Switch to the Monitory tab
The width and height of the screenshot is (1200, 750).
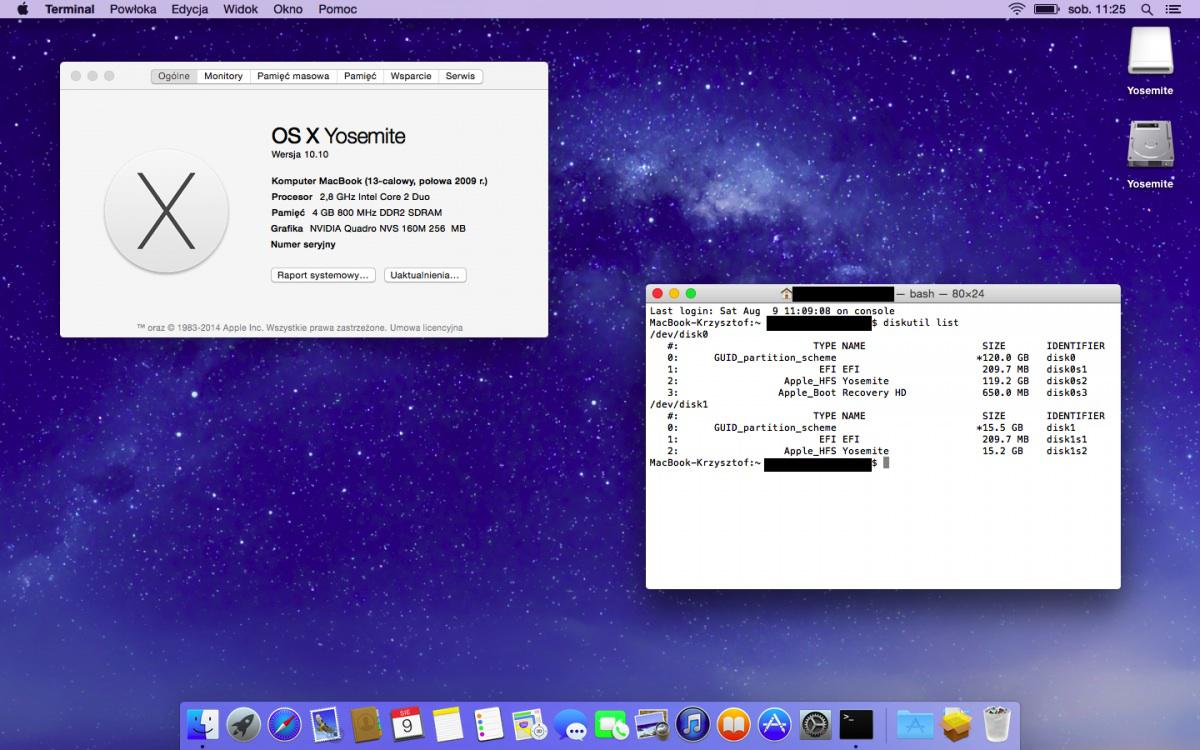[x=223, y=76]
